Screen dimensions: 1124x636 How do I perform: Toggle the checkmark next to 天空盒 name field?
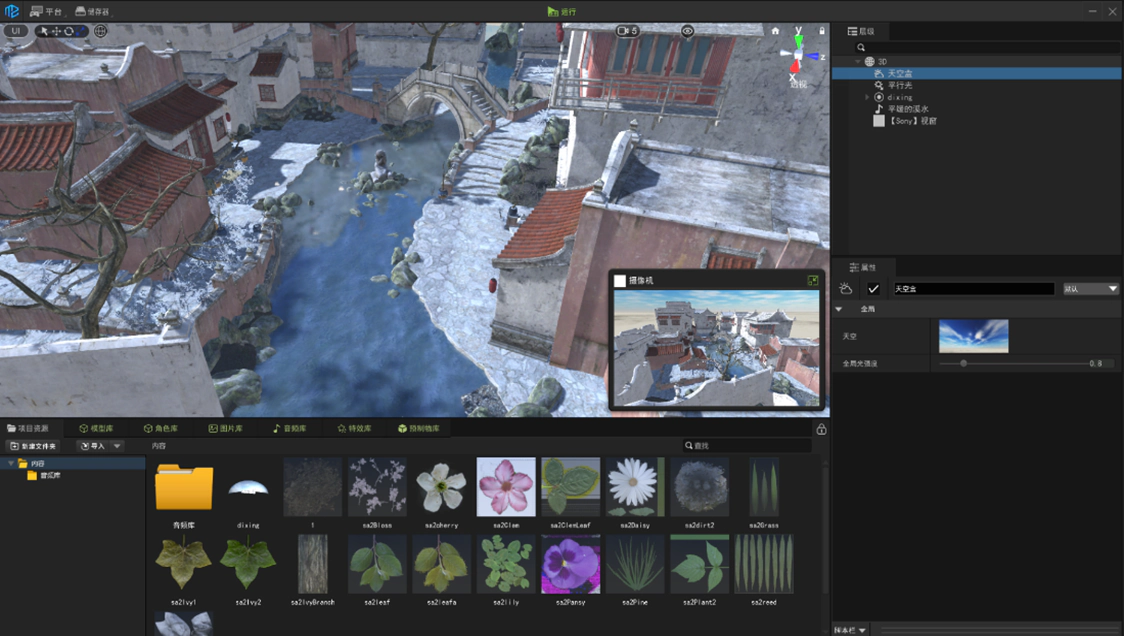pyautogui.click(x=873, y=289)
